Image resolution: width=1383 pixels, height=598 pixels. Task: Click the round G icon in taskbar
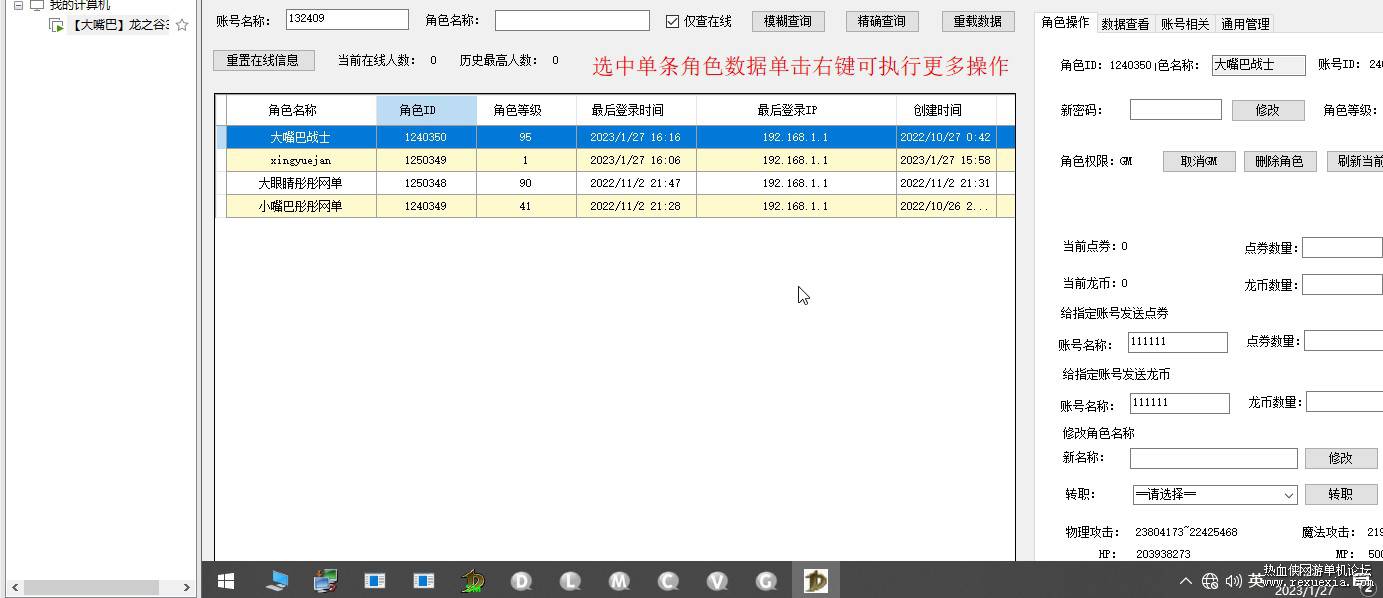767,581
